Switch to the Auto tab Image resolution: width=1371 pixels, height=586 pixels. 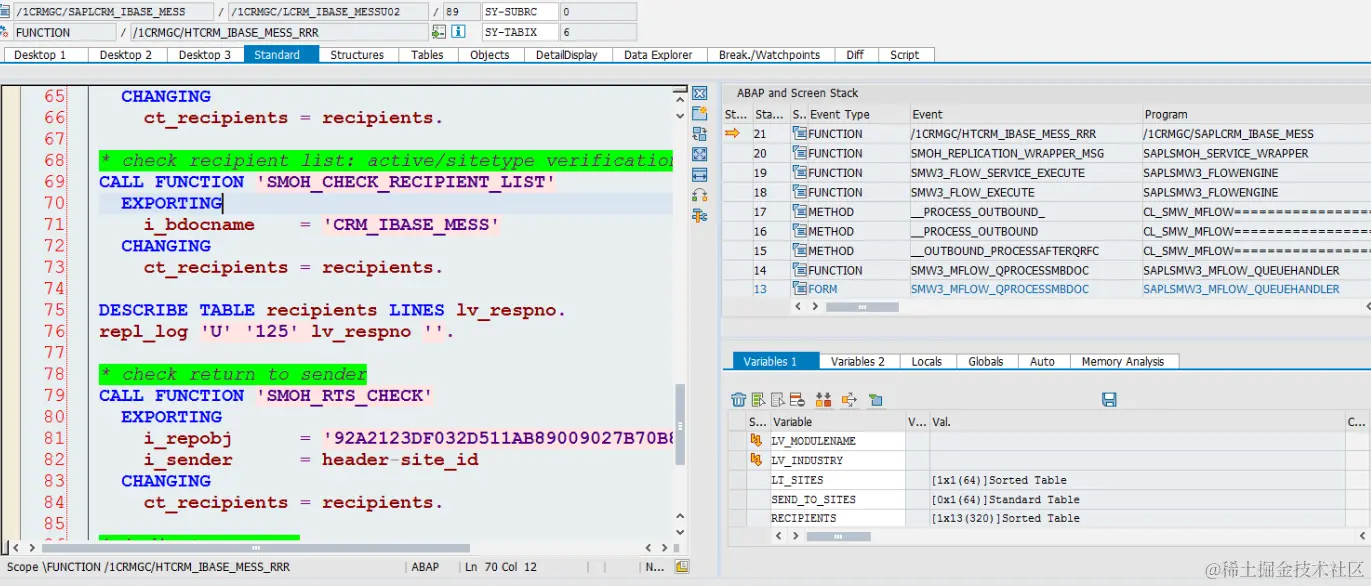tap(1042, 361)
